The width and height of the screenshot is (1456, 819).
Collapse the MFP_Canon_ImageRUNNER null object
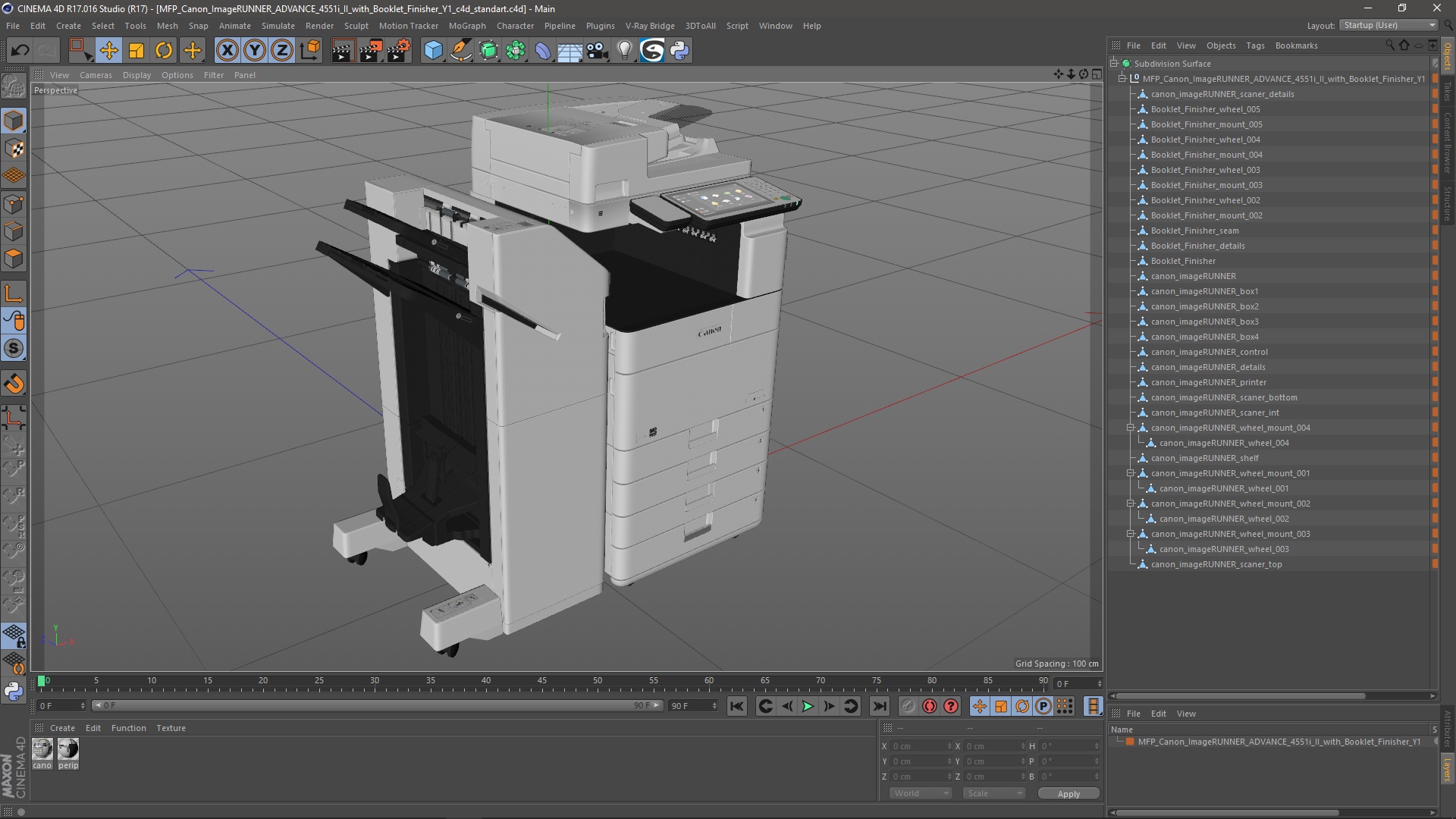pos(1122,79)
